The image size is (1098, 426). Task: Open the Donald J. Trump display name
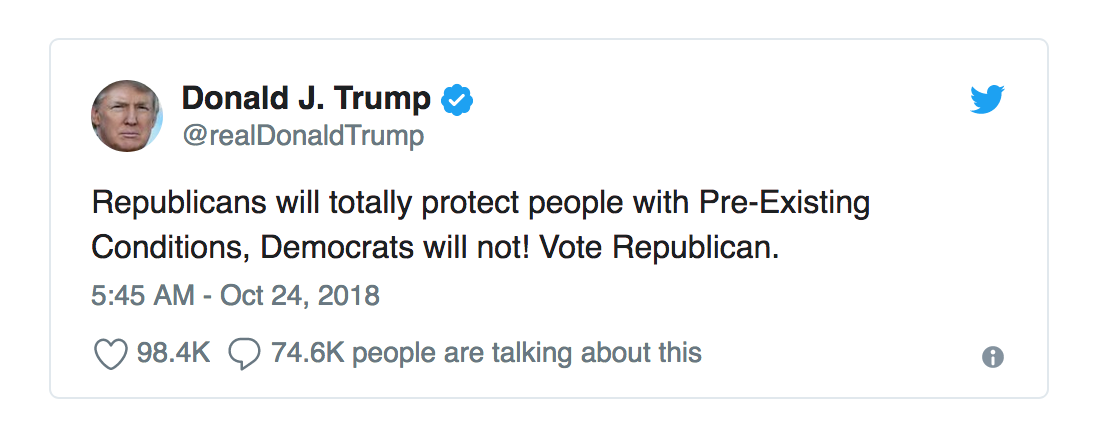click(x=306, y=99)
